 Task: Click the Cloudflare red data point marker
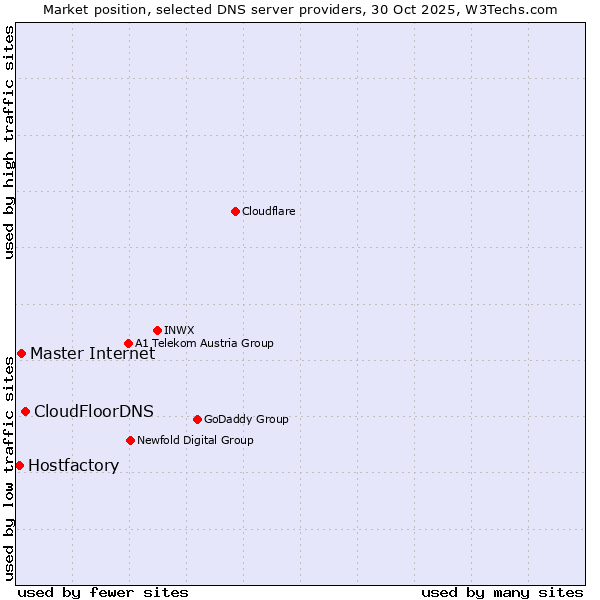[235, 211]
